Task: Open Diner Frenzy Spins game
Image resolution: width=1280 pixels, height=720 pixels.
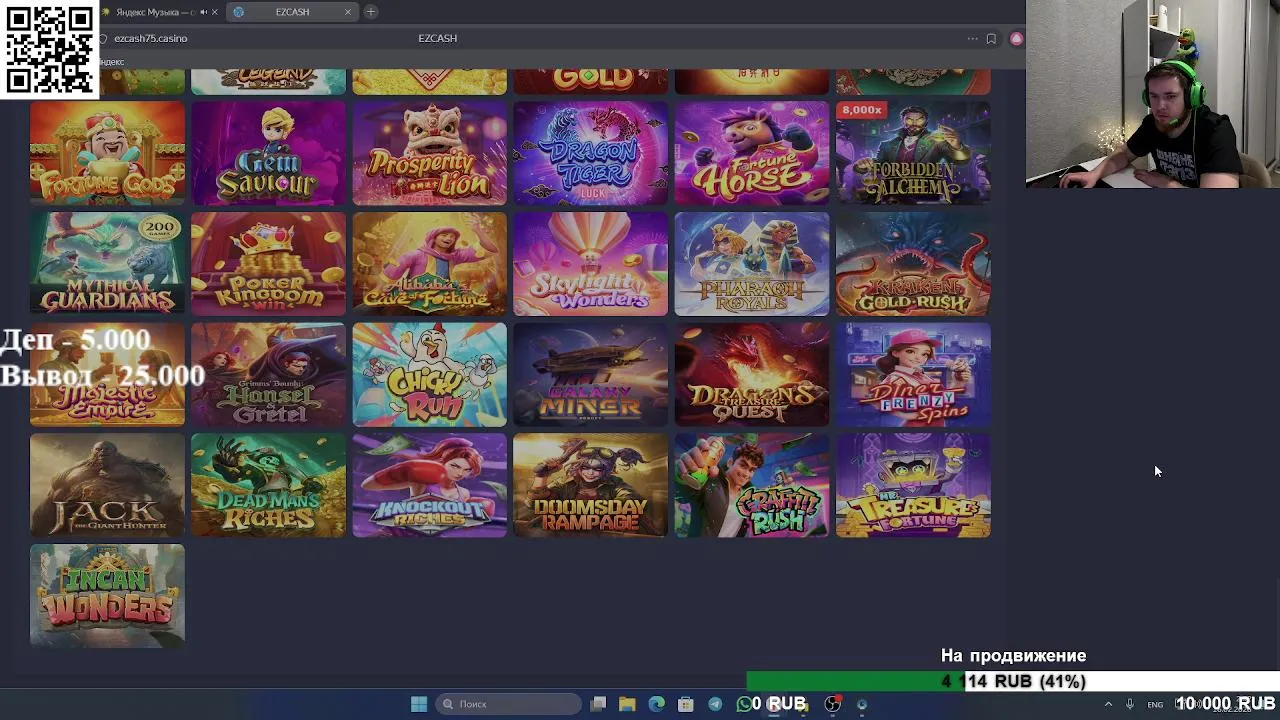Action: point(912,375)
